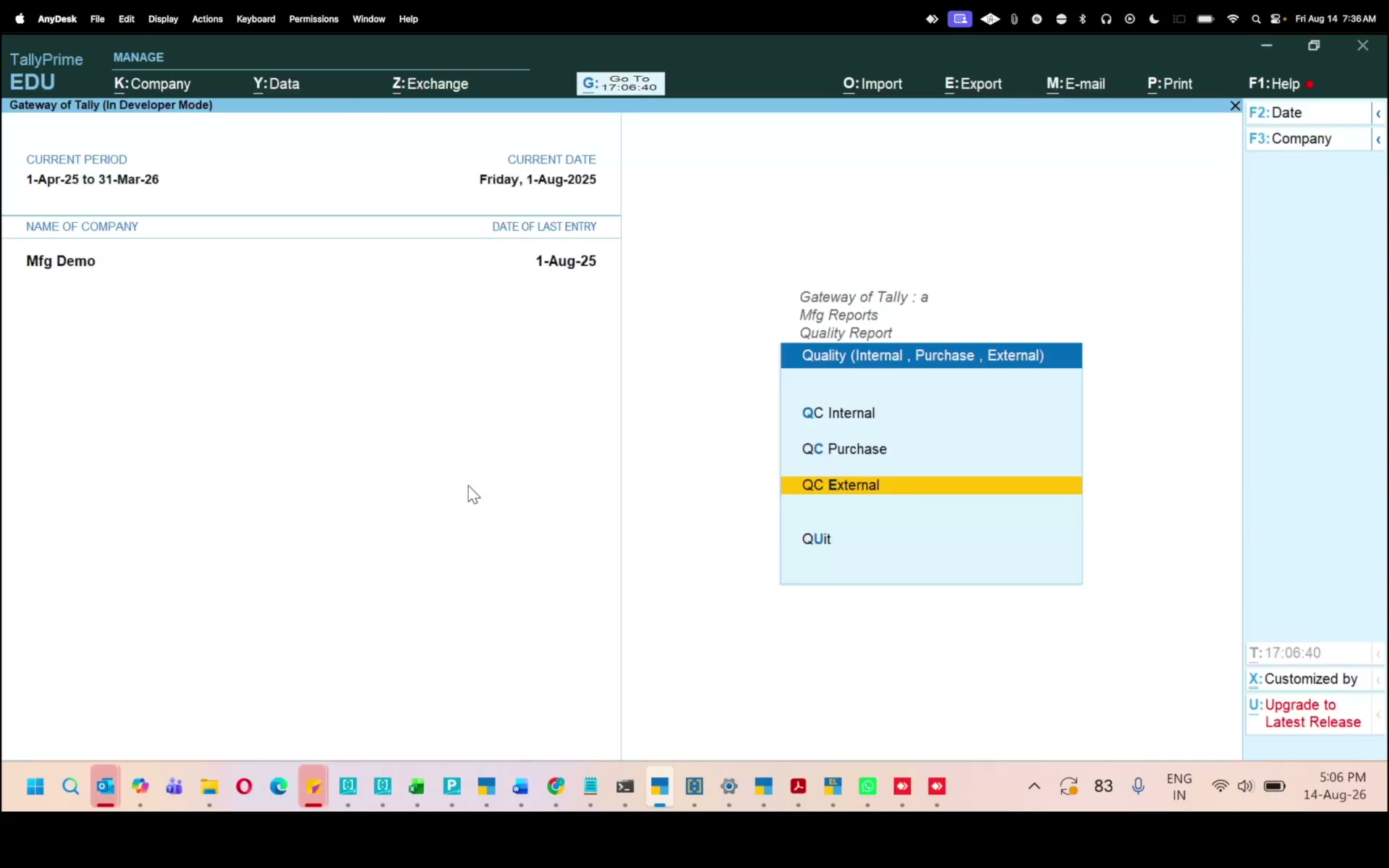Open the AnyDesk Permissions menu
Viewport: 1389px width, 868px height.
click(313, 19)
